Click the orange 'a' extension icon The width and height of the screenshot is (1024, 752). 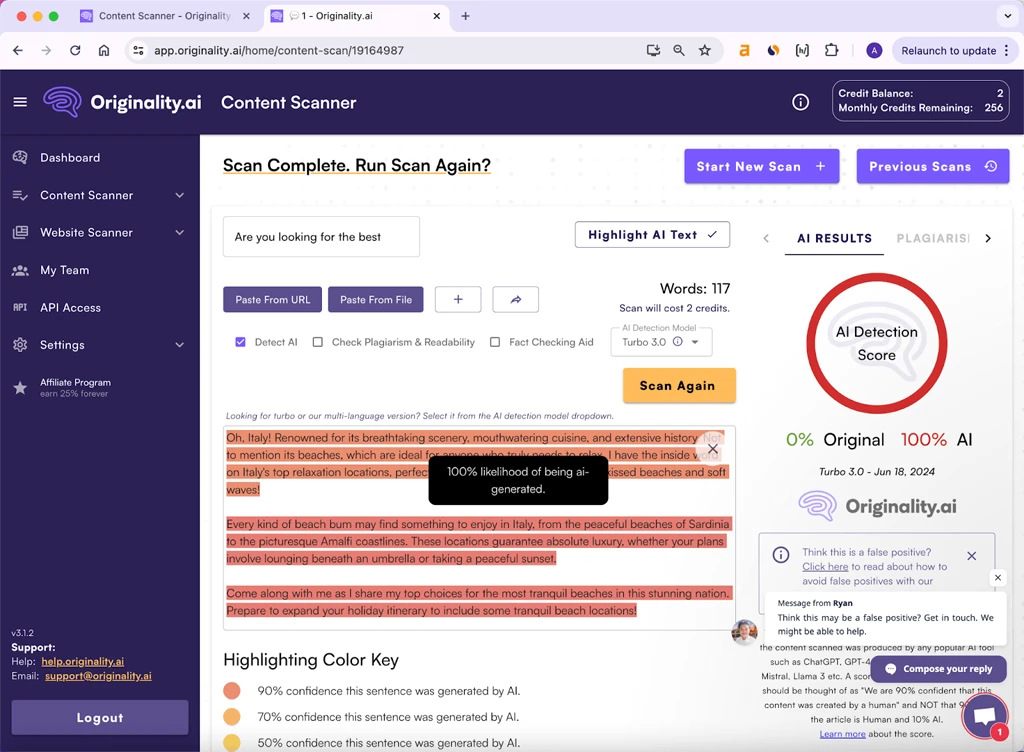[744, 50]
